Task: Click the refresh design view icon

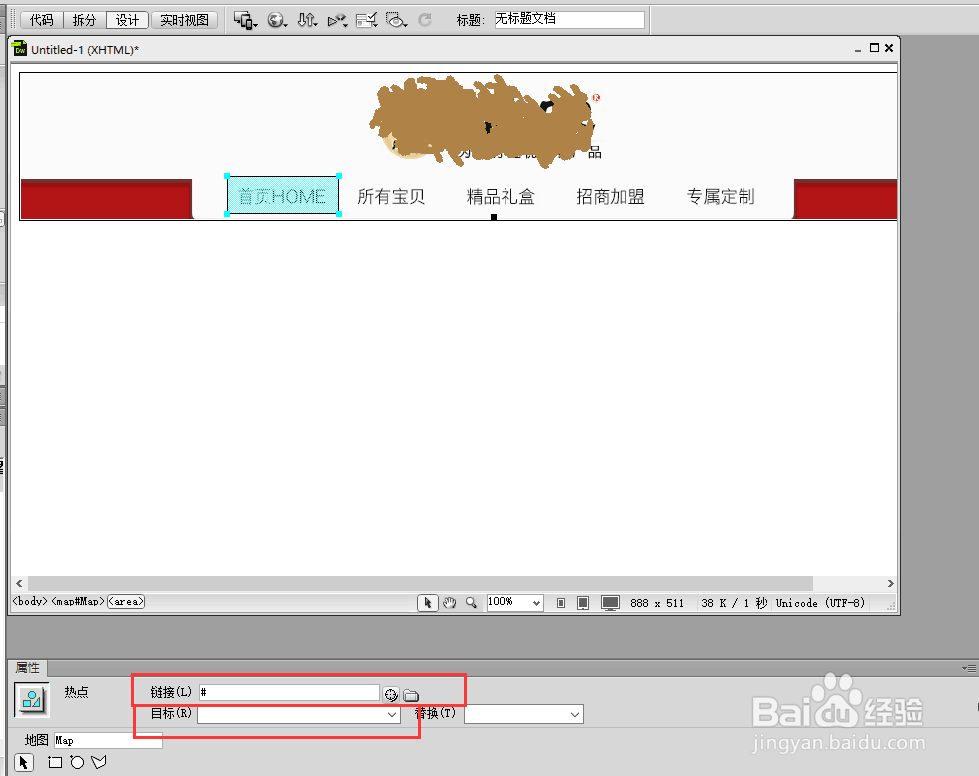Action: (x=425, y=20)
